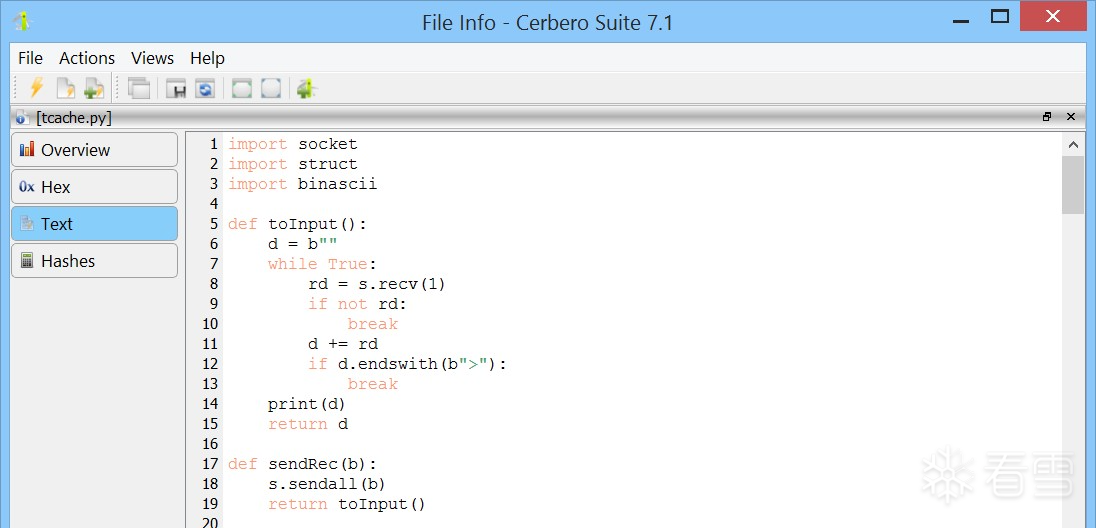The image size is (1096, 528).
Task: Click the floppy disk save icon
Action: [177, 88]
